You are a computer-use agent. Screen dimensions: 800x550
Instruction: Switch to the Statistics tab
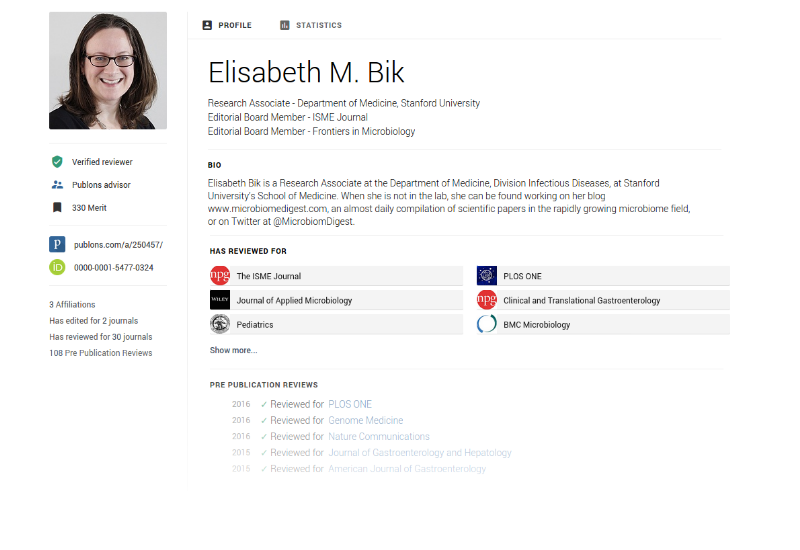click(311, 25)
